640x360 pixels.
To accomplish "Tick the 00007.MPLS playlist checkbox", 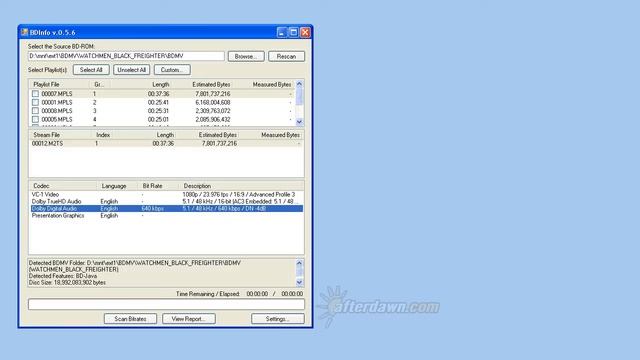I will tap(35, 94).
